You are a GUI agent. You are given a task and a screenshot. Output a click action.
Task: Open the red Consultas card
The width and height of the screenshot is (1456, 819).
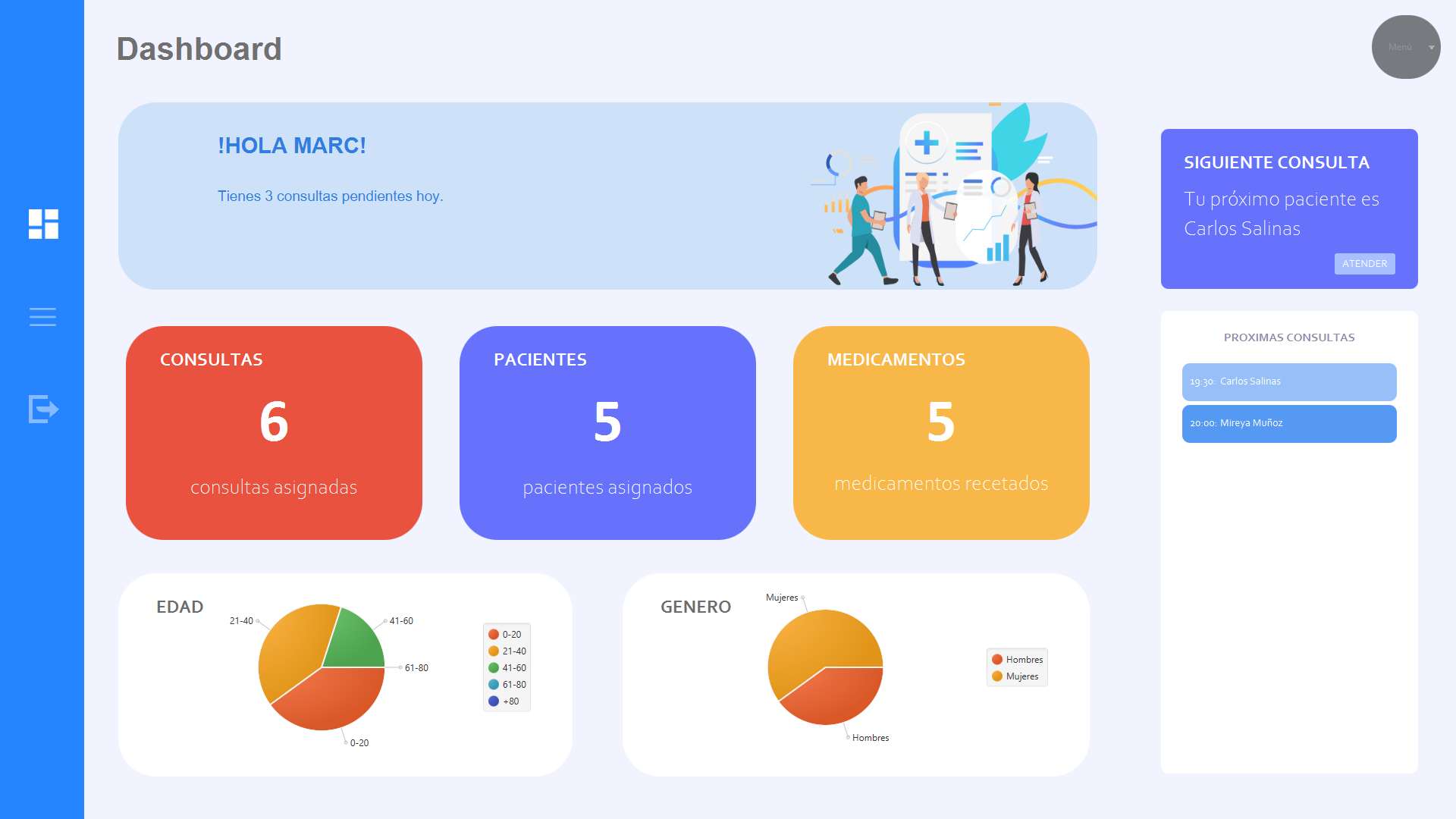tap(274, 432)
